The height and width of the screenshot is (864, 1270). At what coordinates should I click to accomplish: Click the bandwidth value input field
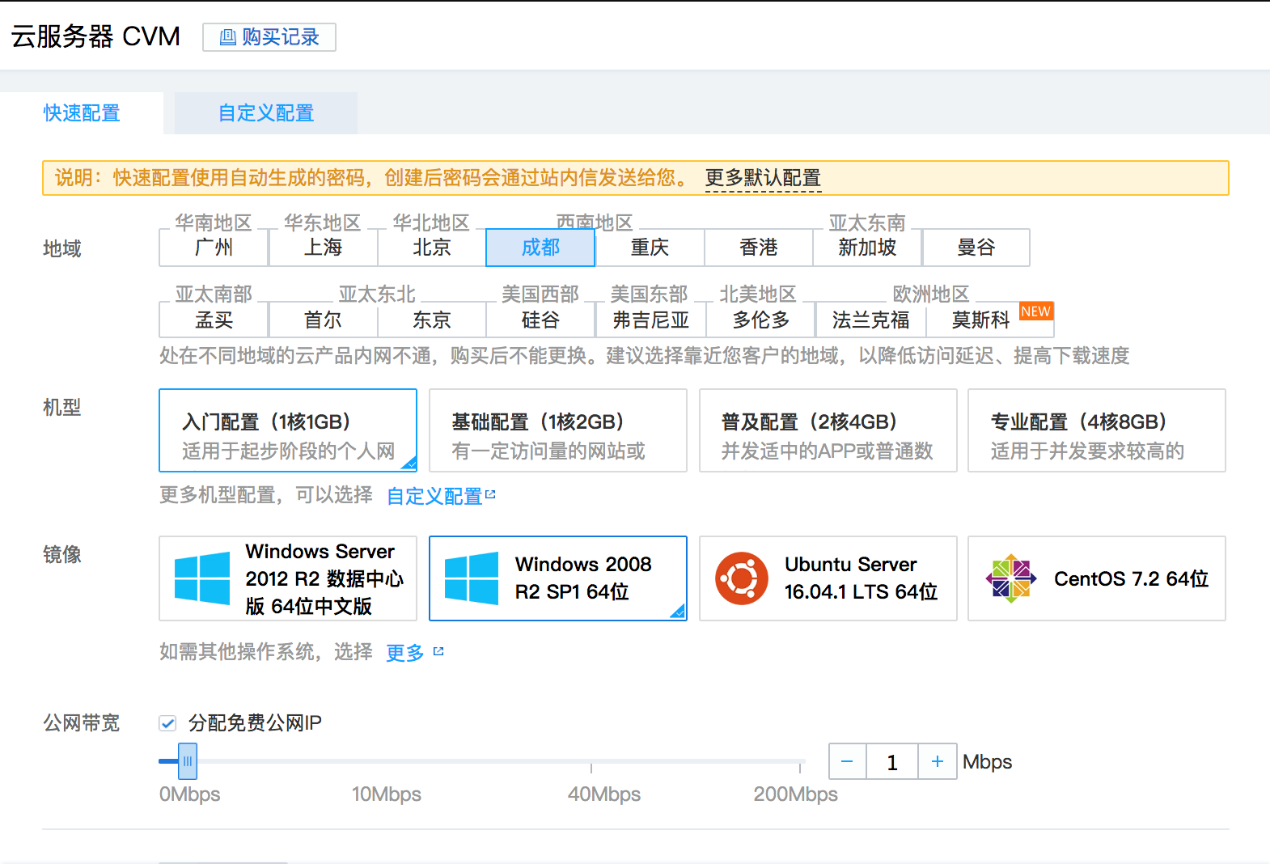892,762
